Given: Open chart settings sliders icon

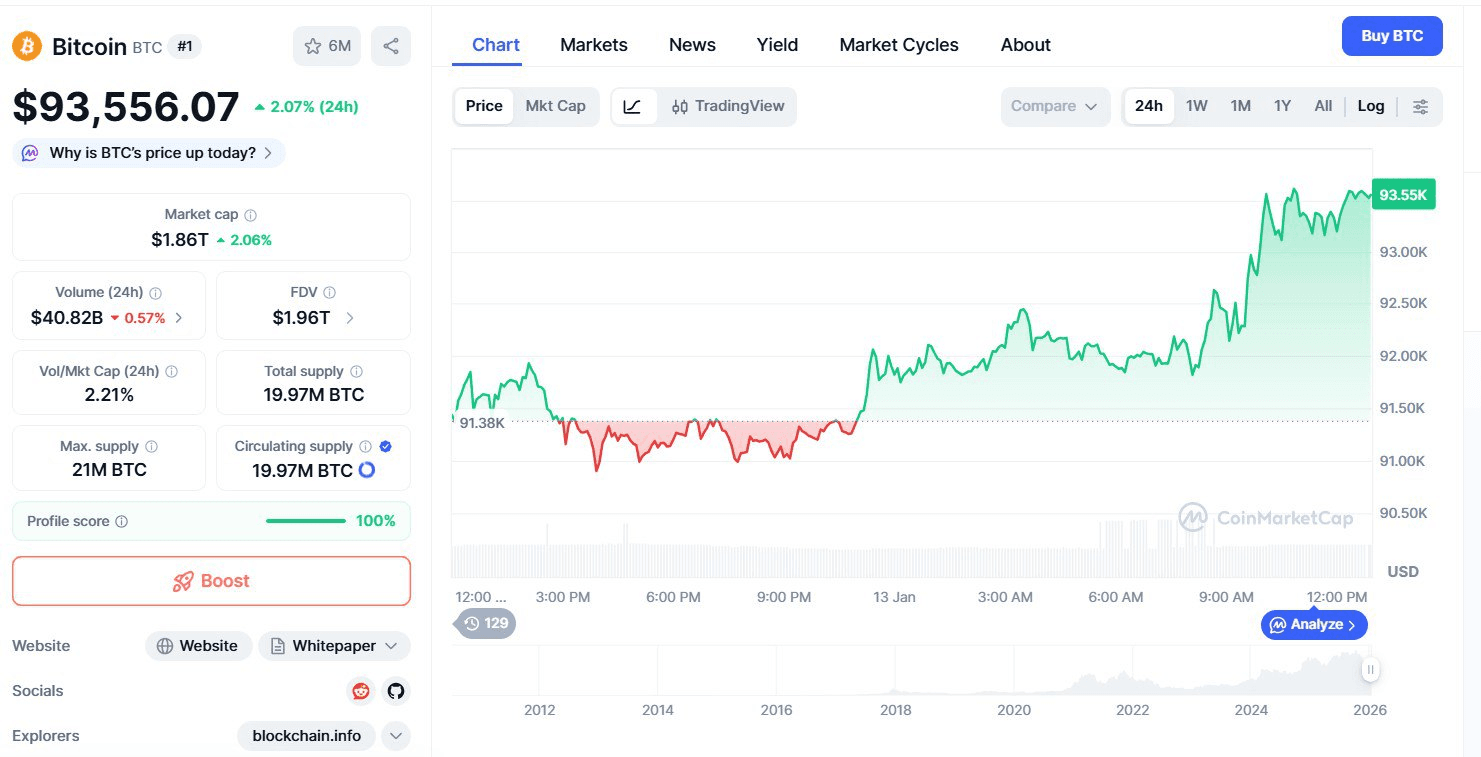Looking at the screenshot, I should click(x=1420, y=107).
